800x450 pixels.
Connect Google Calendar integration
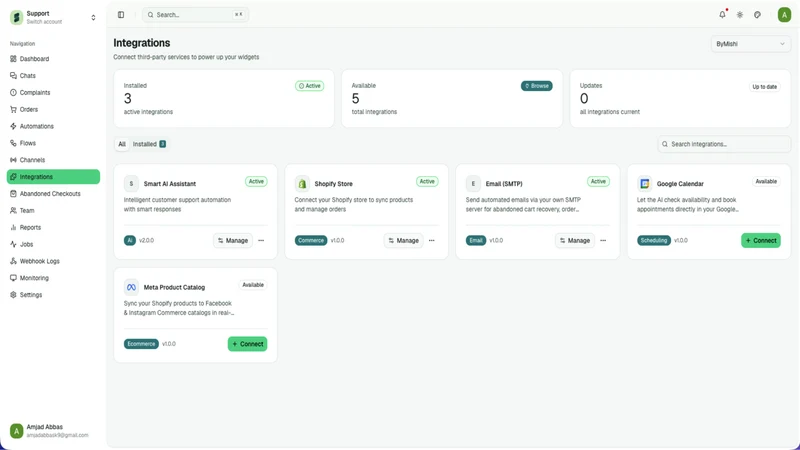coord(761,240)
